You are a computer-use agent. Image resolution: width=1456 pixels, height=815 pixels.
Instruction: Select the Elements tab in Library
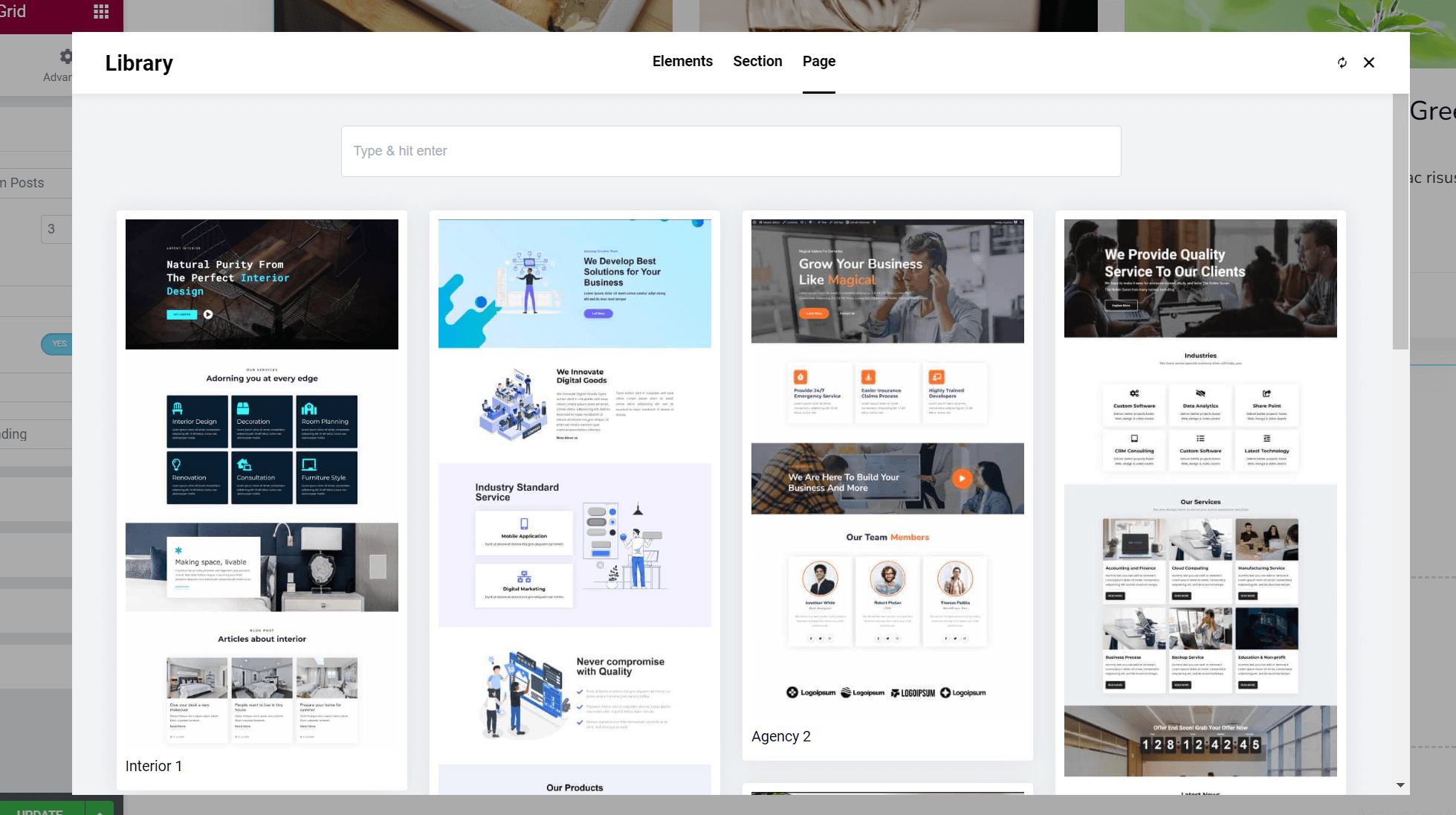pos(683,61)
